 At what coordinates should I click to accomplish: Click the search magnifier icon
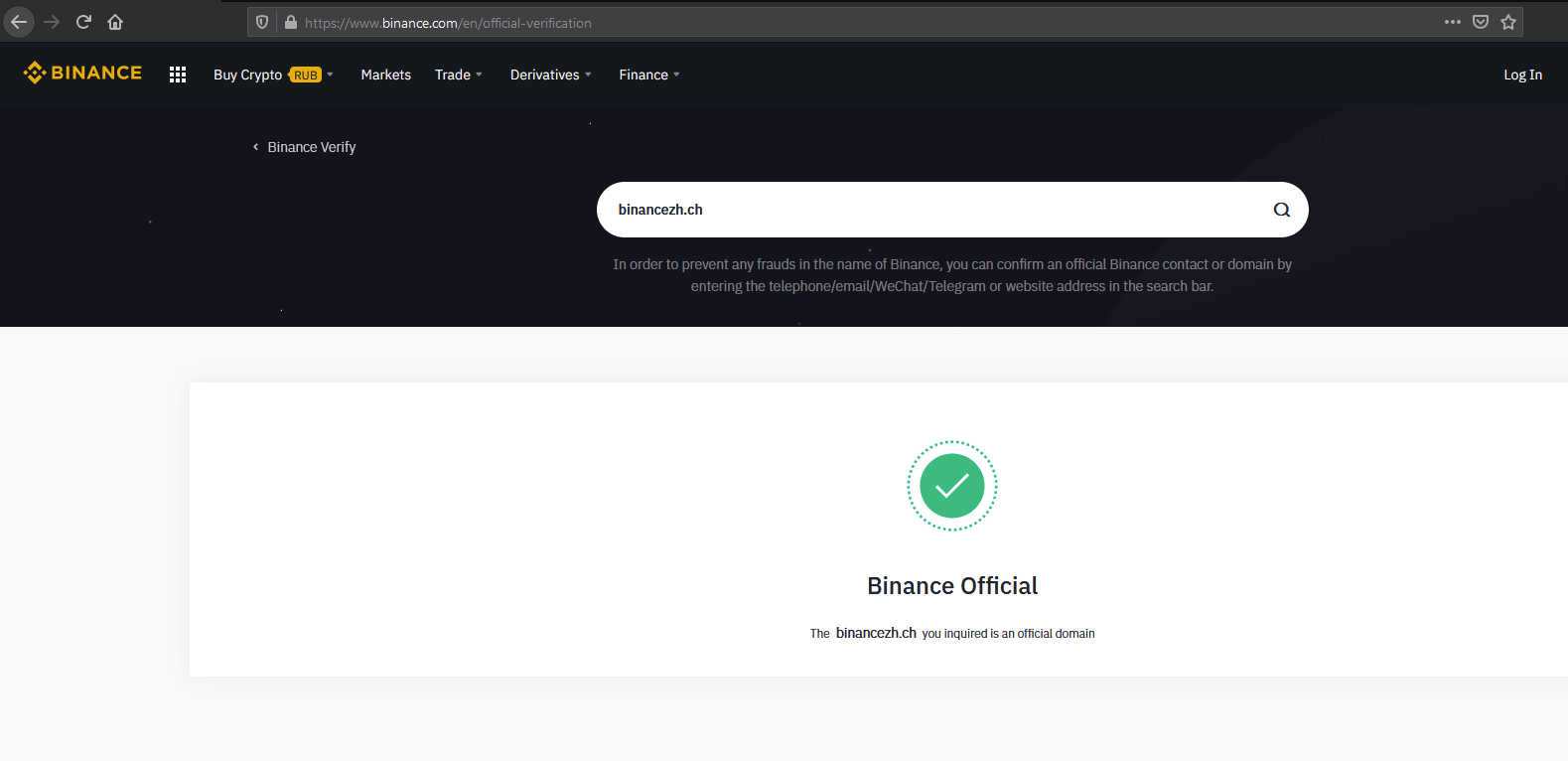1282,210
